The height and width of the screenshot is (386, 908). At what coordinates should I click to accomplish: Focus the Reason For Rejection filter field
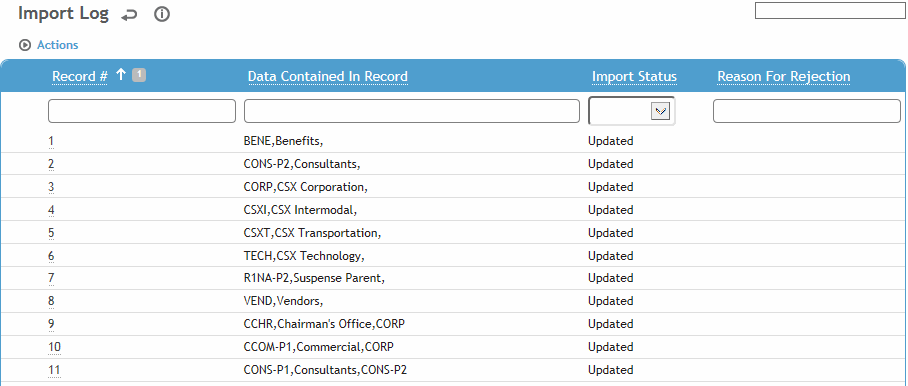pyautogui.click(x=807, y=111)
